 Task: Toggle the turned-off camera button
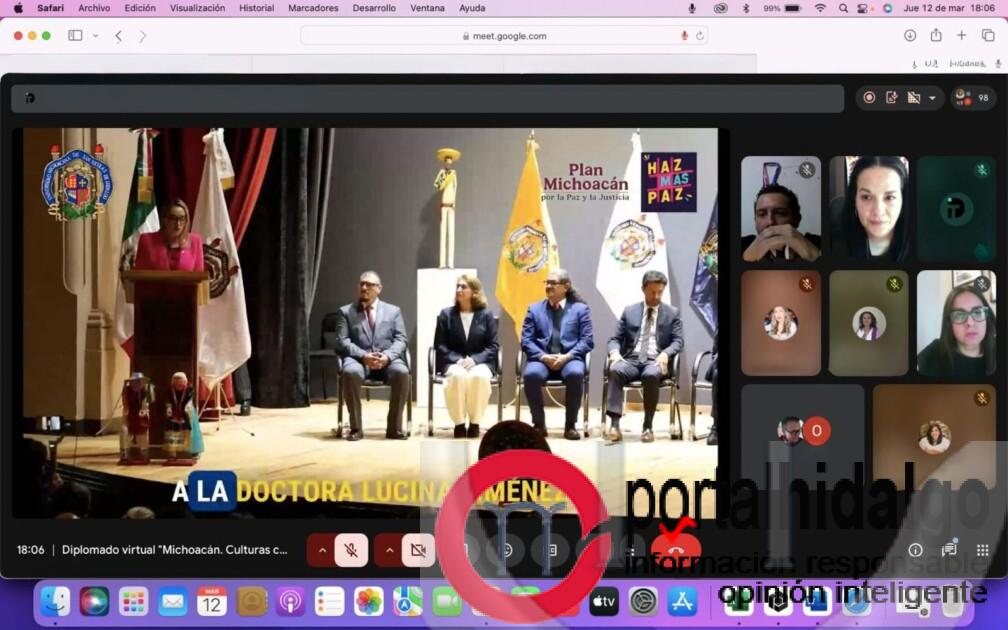tap(418, 550)
